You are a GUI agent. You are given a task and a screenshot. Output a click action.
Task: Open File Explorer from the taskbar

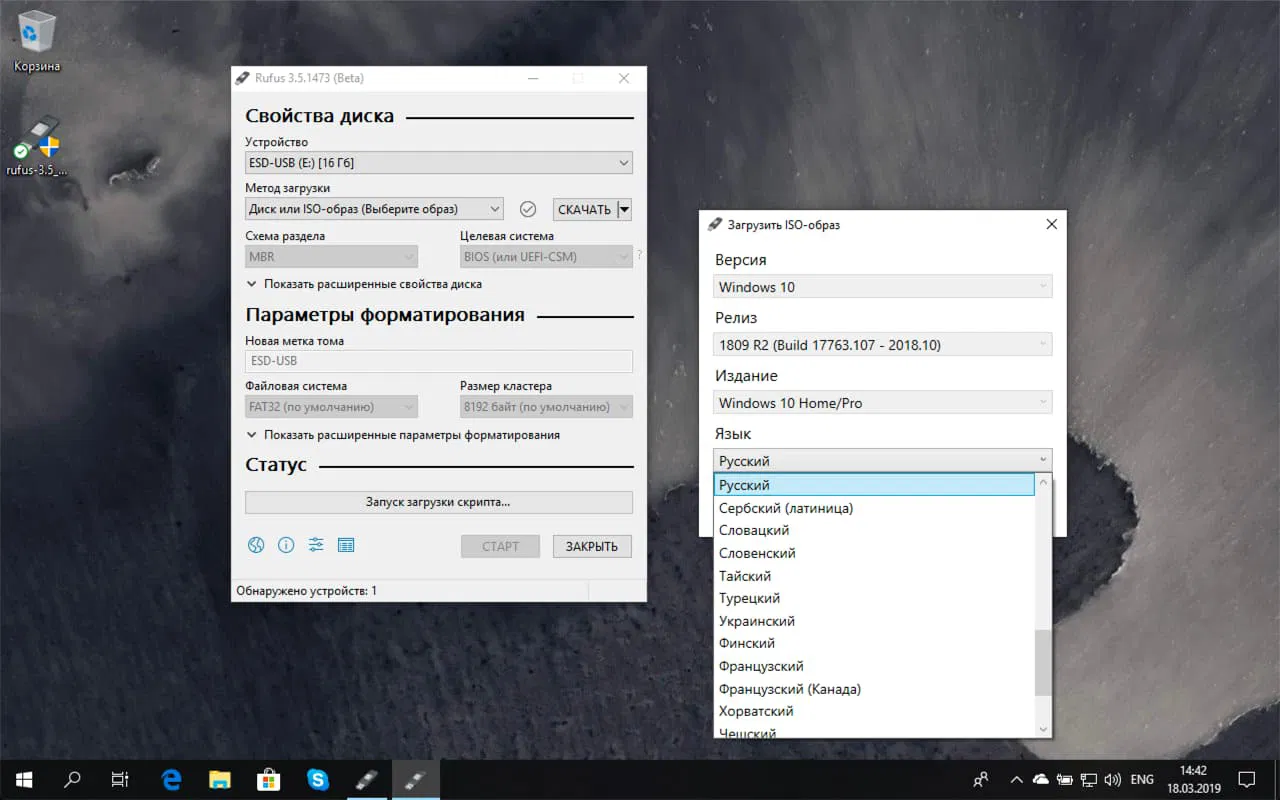(x=220, y=779)
